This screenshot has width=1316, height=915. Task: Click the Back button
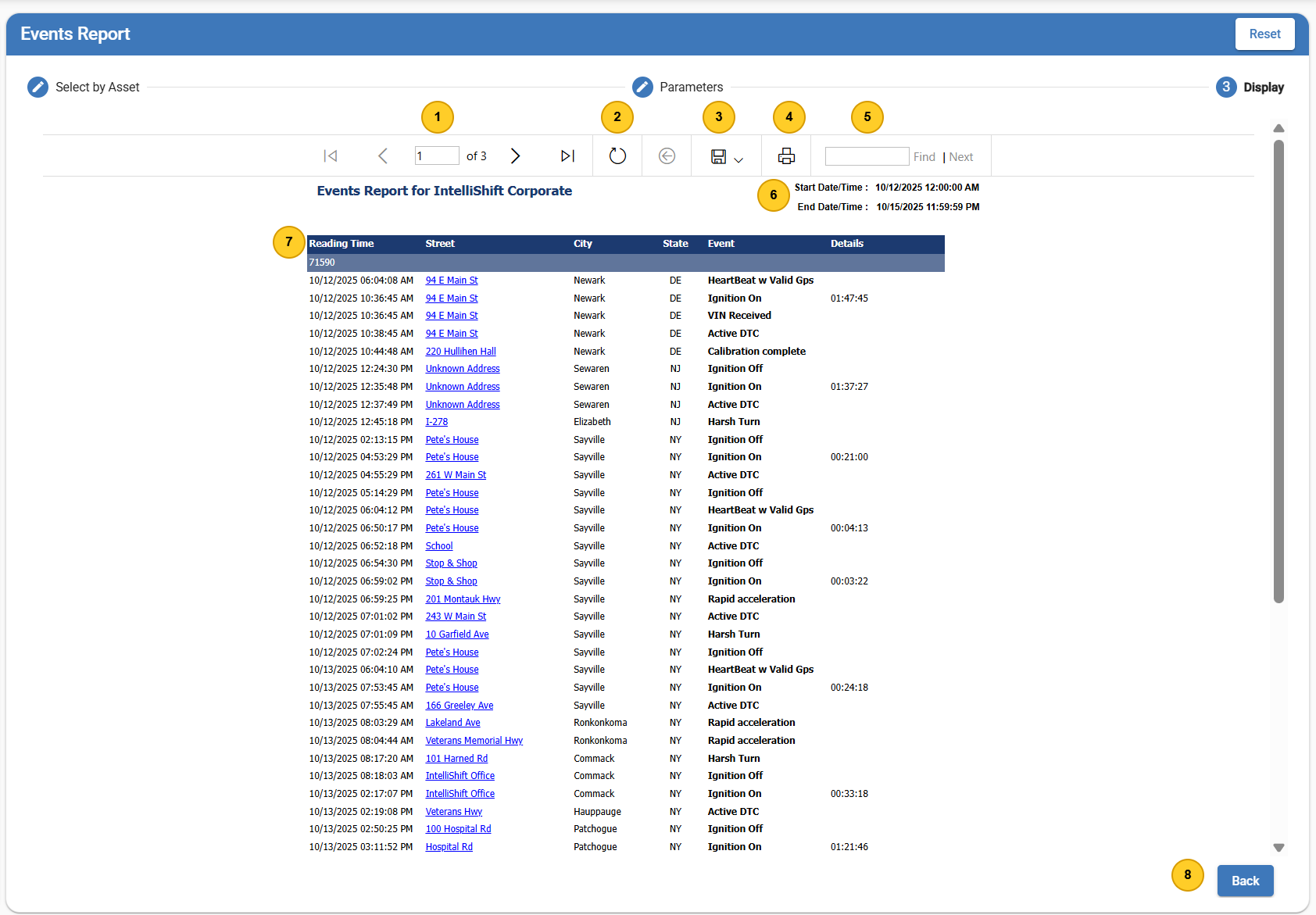click(x=1245, y=881)
